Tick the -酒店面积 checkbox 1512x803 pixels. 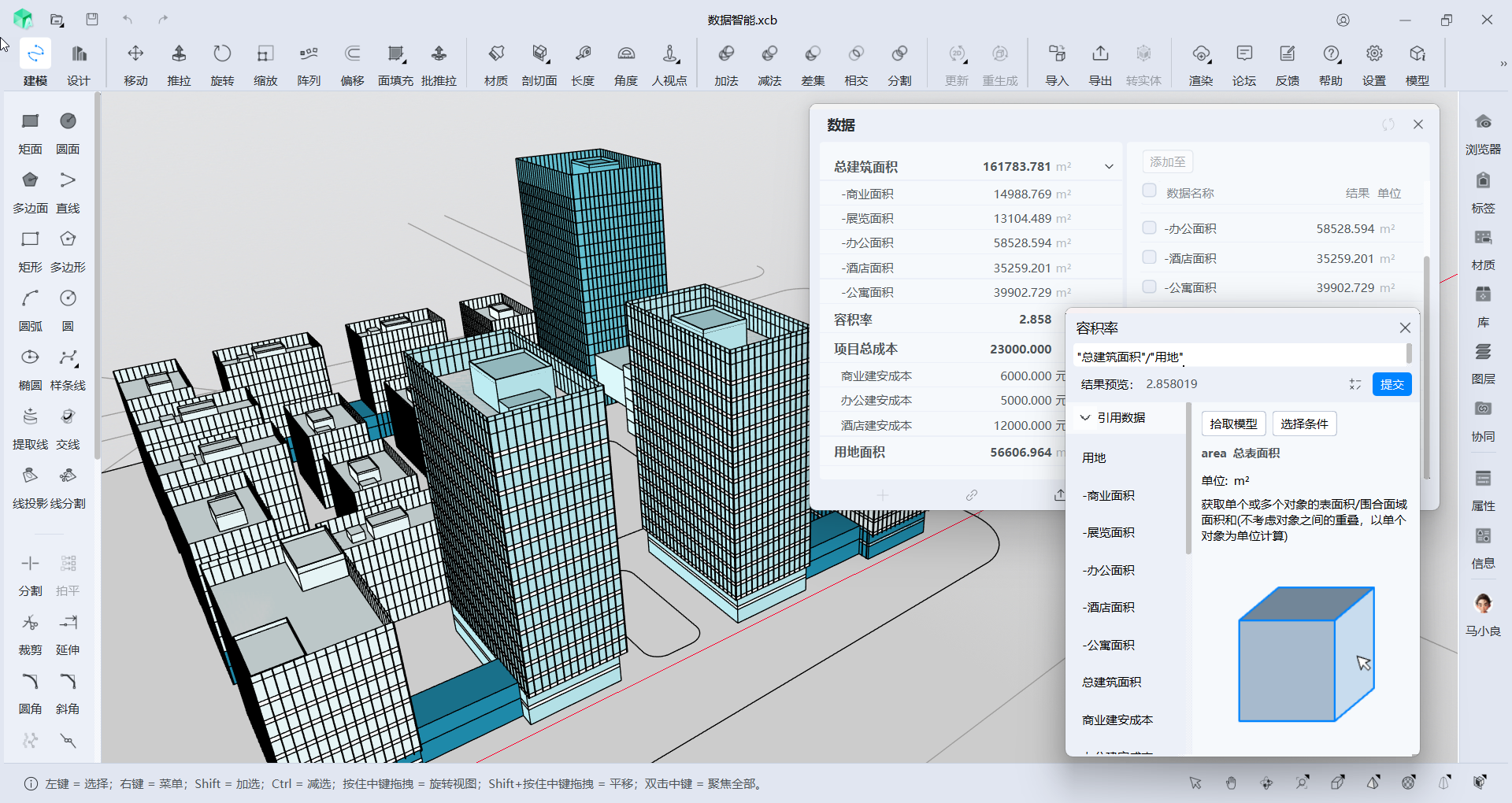tap(1149, 258)
